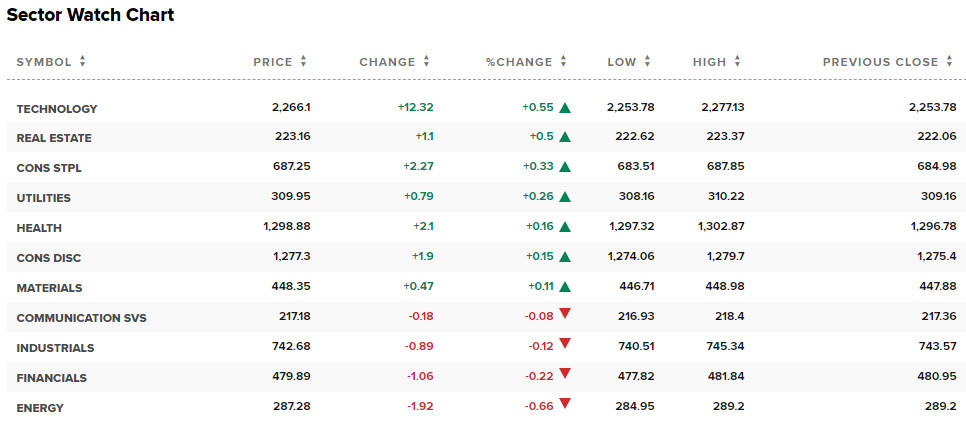Image resolution: width=966 pixels, height=424 pixels.
Task: Select TECHNOLOGY high value 2,277.13
Action: [x=721, y=107]
